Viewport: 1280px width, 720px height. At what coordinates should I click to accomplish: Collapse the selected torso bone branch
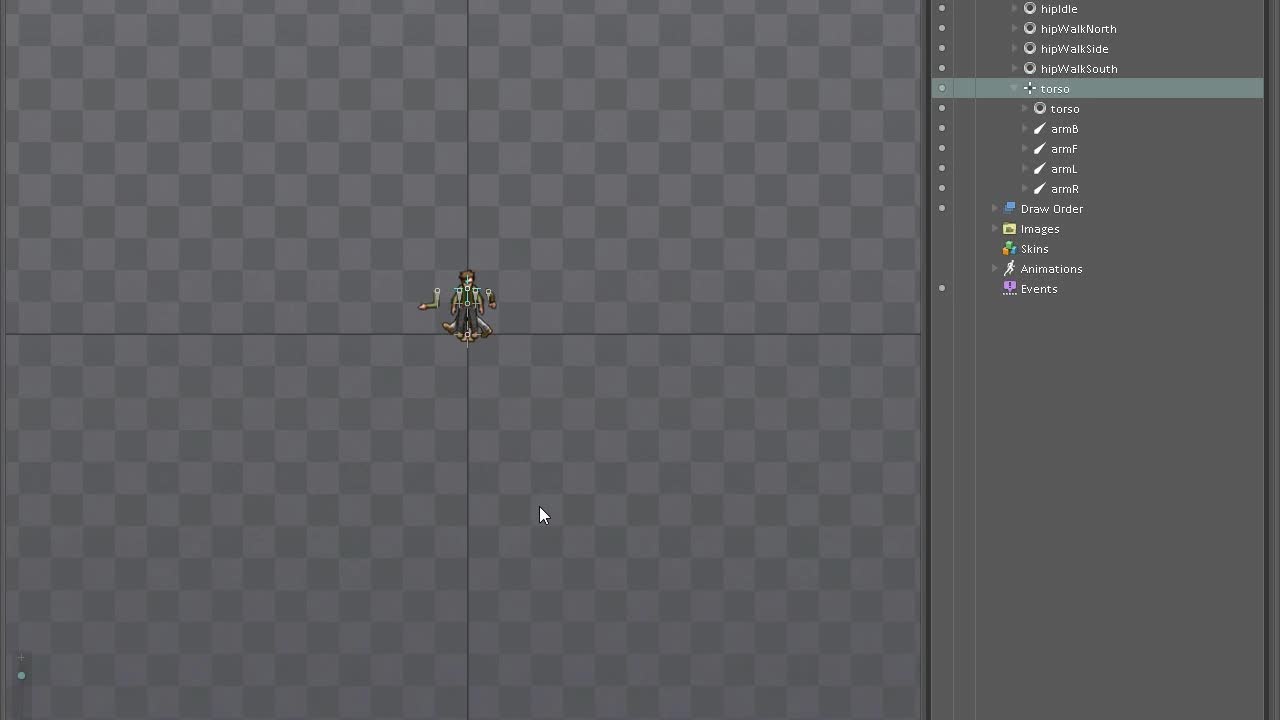point(1014,89)
